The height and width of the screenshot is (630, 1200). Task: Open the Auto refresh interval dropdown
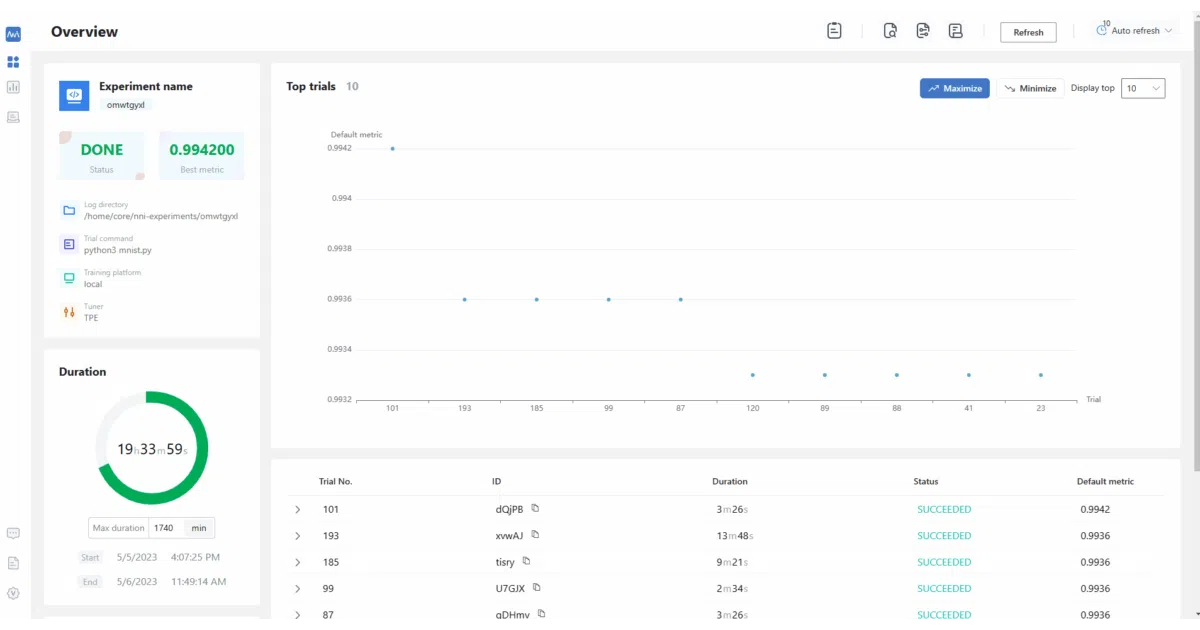pos(1135,31)
